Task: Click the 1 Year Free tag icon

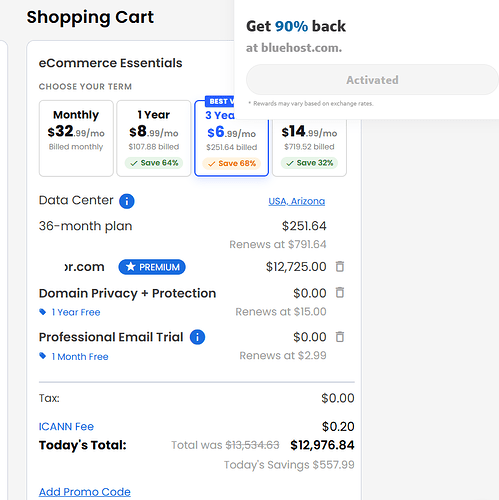Action: [x=43, y=312]
